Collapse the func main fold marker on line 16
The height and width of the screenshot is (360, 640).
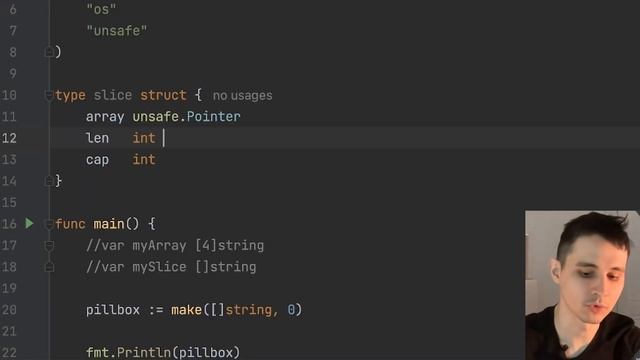[49, 224]
